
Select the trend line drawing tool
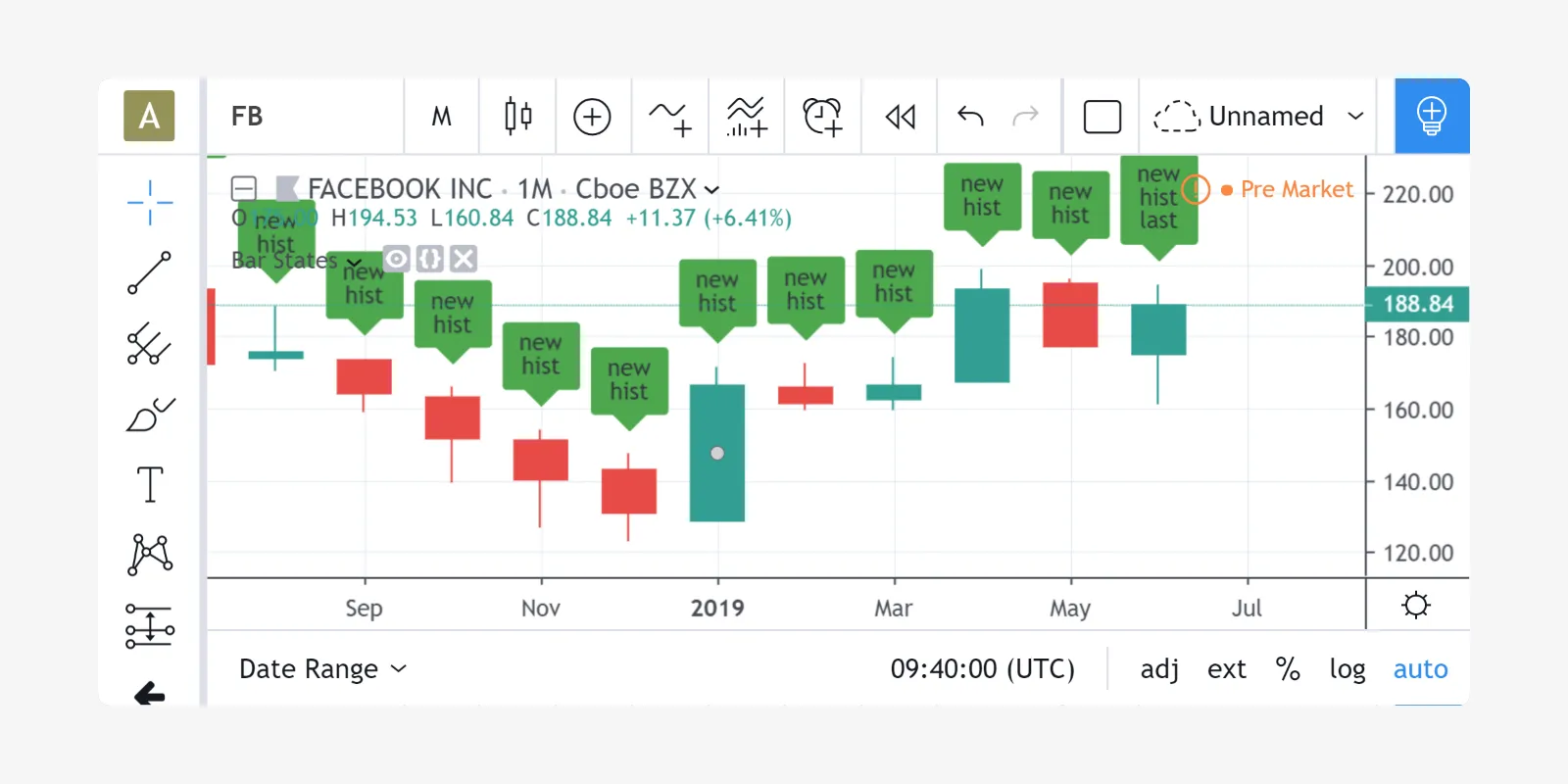tap(150, 273)
